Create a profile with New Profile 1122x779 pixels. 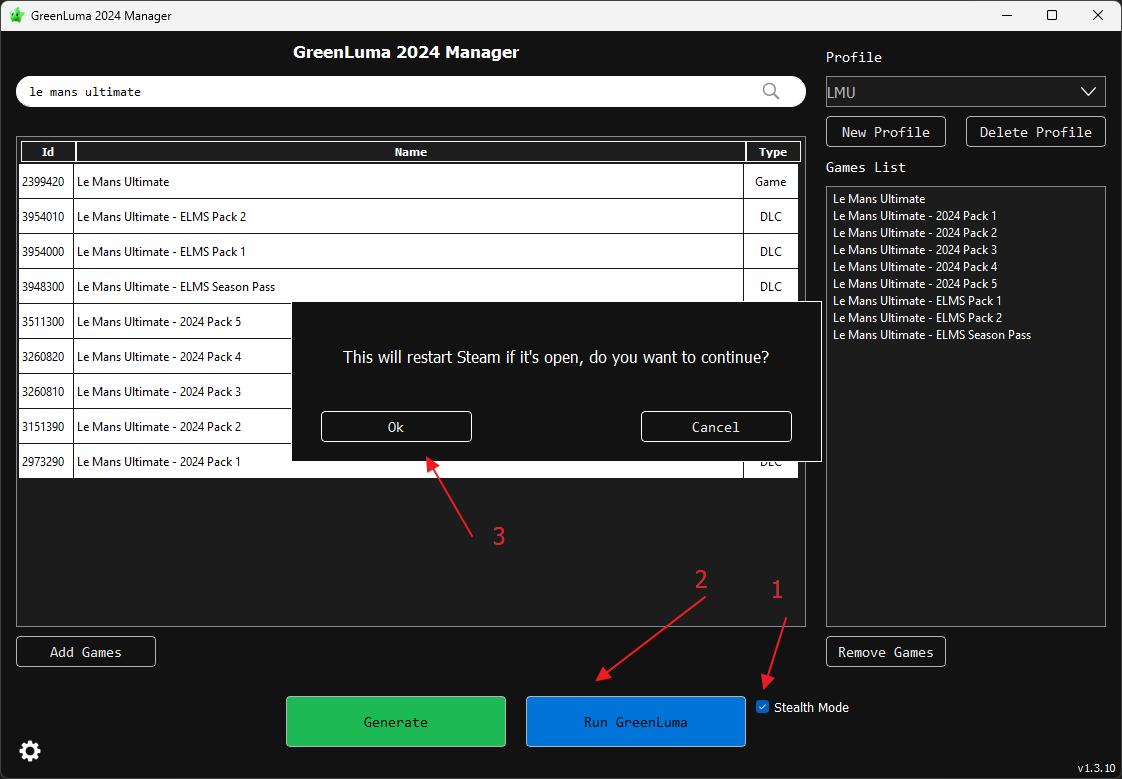885,132
